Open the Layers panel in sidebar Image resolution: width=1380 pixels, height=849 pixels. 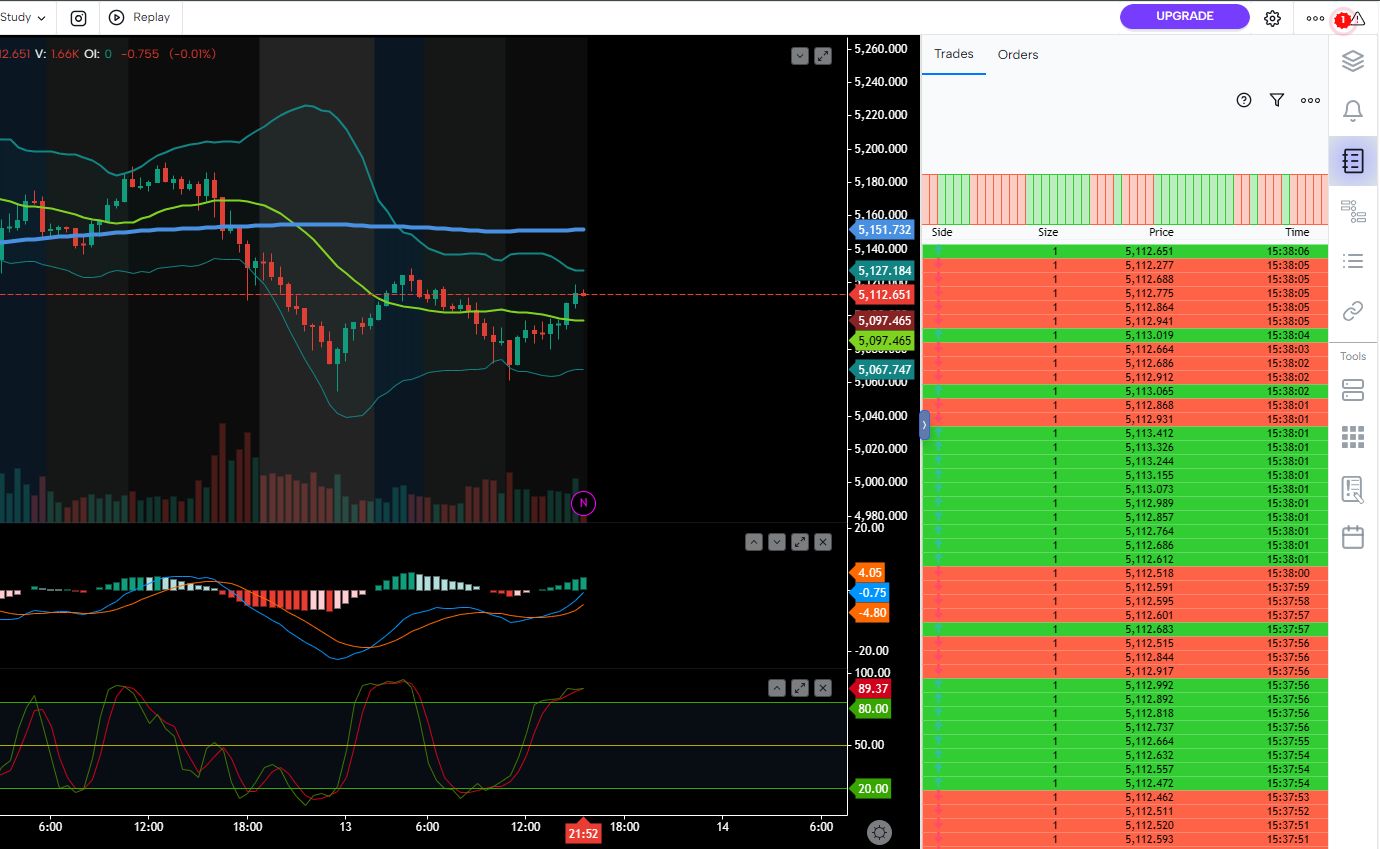coord(1353,61)
